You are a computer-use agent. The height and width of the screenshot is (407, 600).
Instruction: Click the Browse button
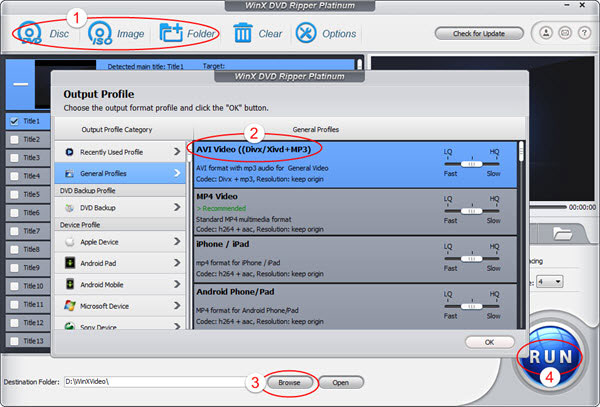coord(289,383)
